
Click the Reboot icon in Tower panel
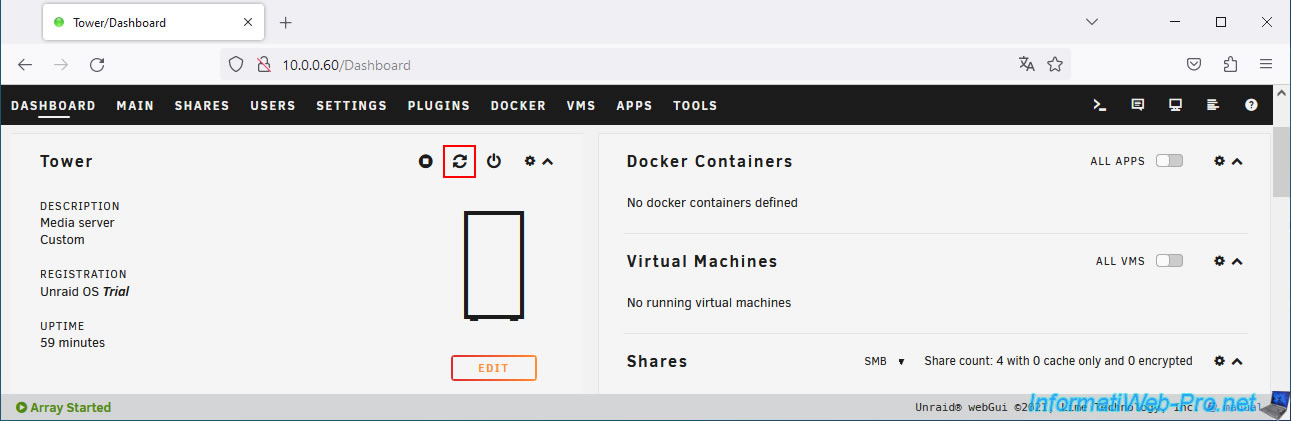459,161
